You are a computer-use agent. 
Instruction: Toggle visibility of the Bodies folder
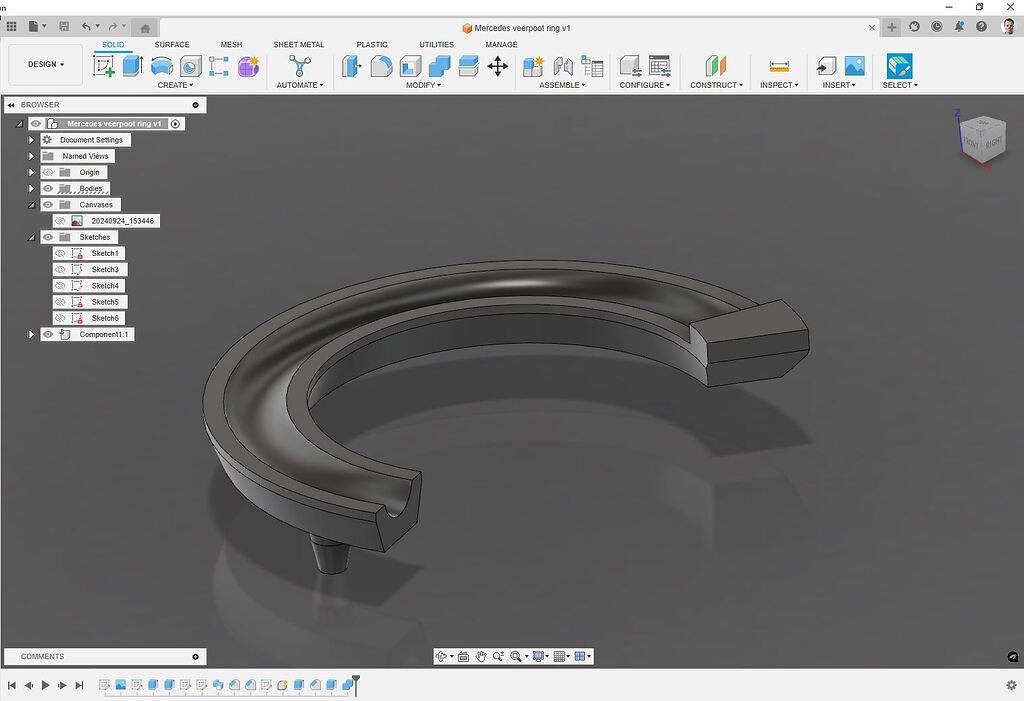48,189
